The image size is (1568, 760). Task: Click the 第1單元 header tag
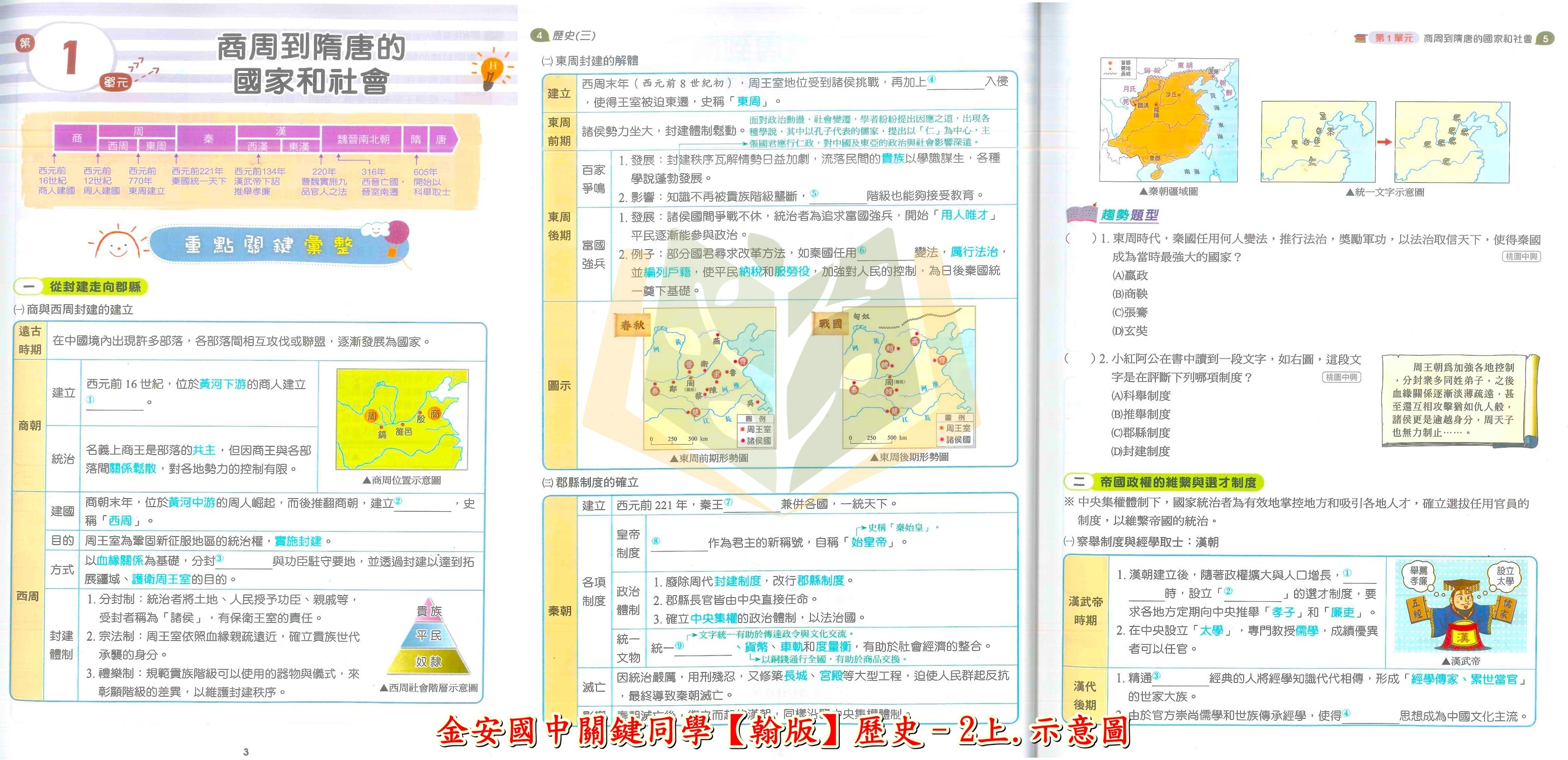click(x=1394, y=38)
